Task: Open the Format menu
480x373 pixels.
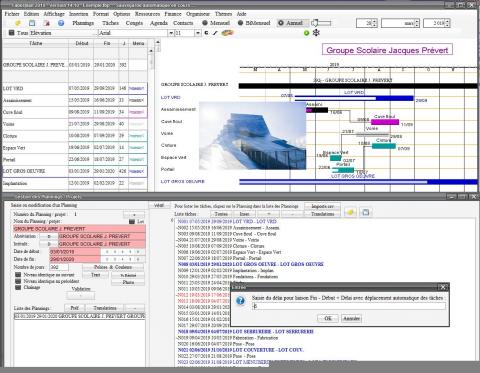Action: tap(101, 14)
